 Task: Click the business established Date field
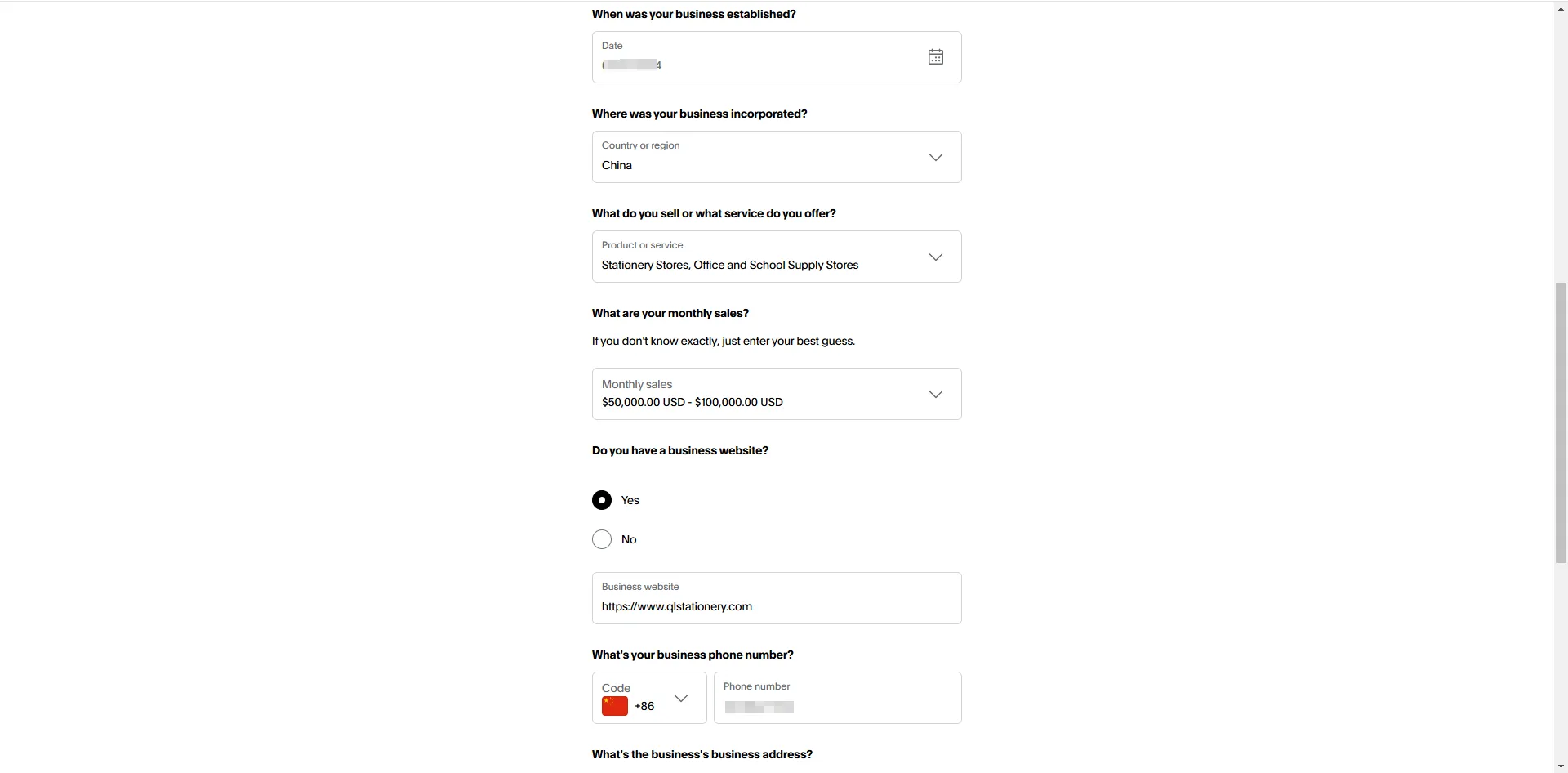(x=777, y=57)
